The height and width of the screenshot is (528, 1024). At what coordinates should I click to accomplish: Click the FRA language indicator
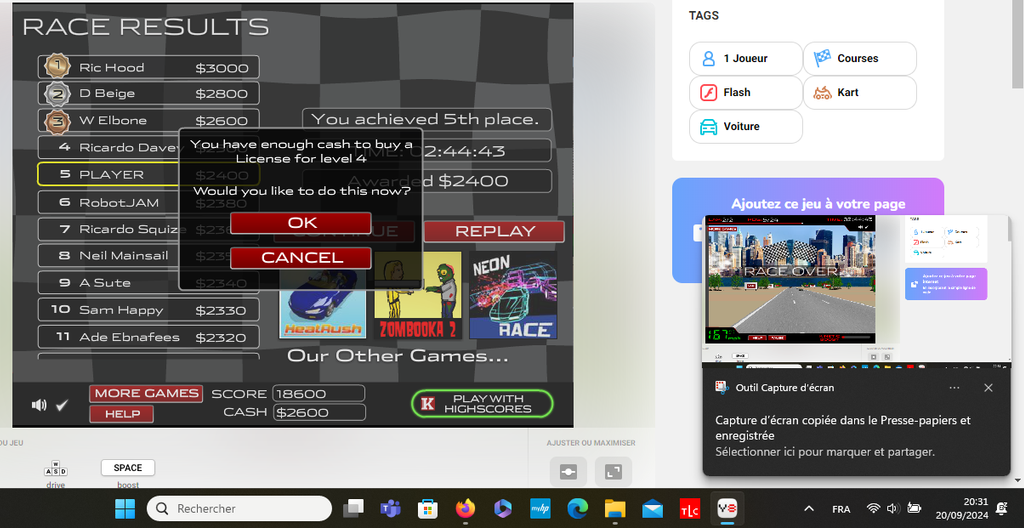pos(841,508)
